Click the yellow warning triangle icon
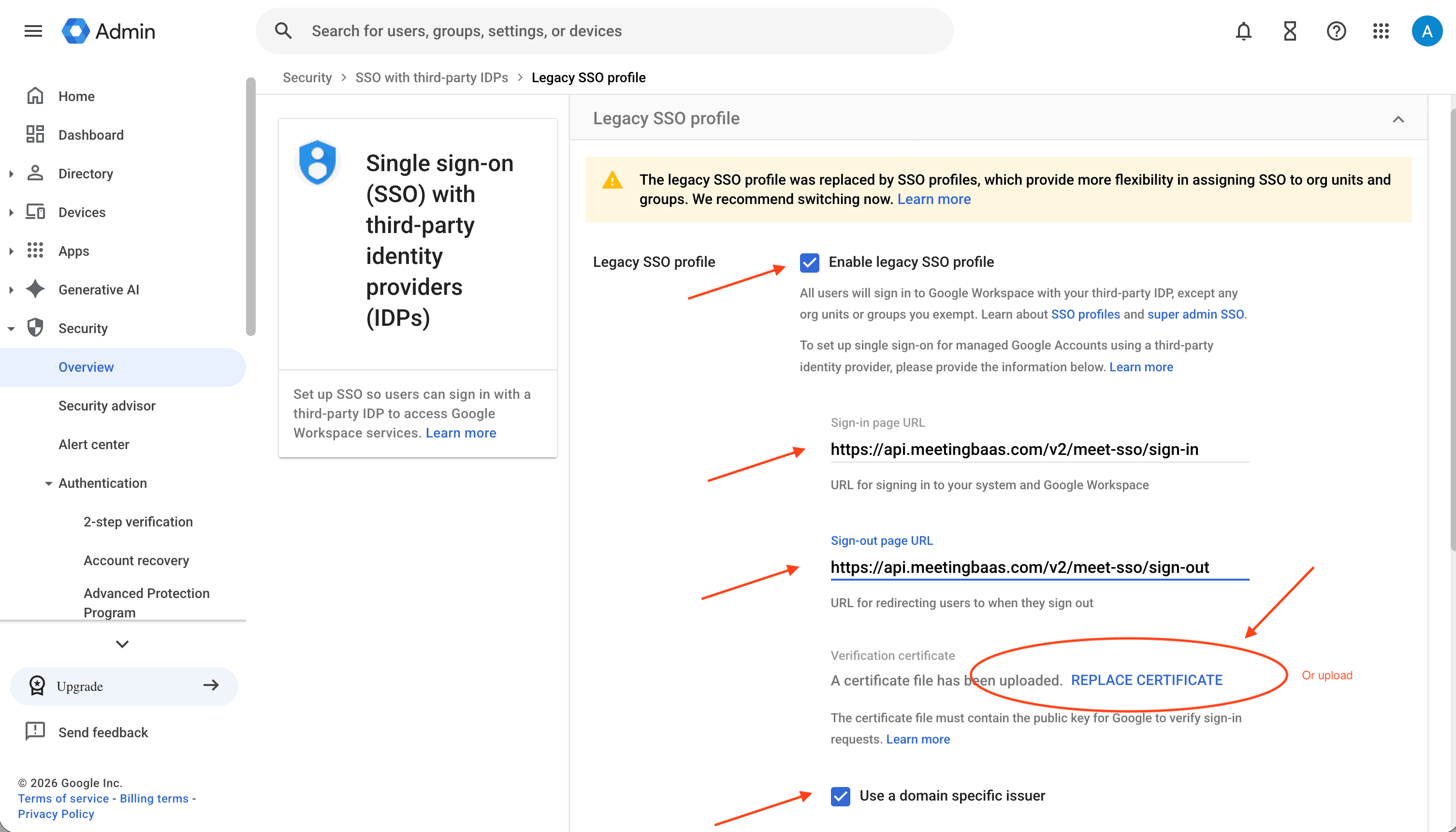This screenshot has width=1456, height=832. (x=612, y=180)
